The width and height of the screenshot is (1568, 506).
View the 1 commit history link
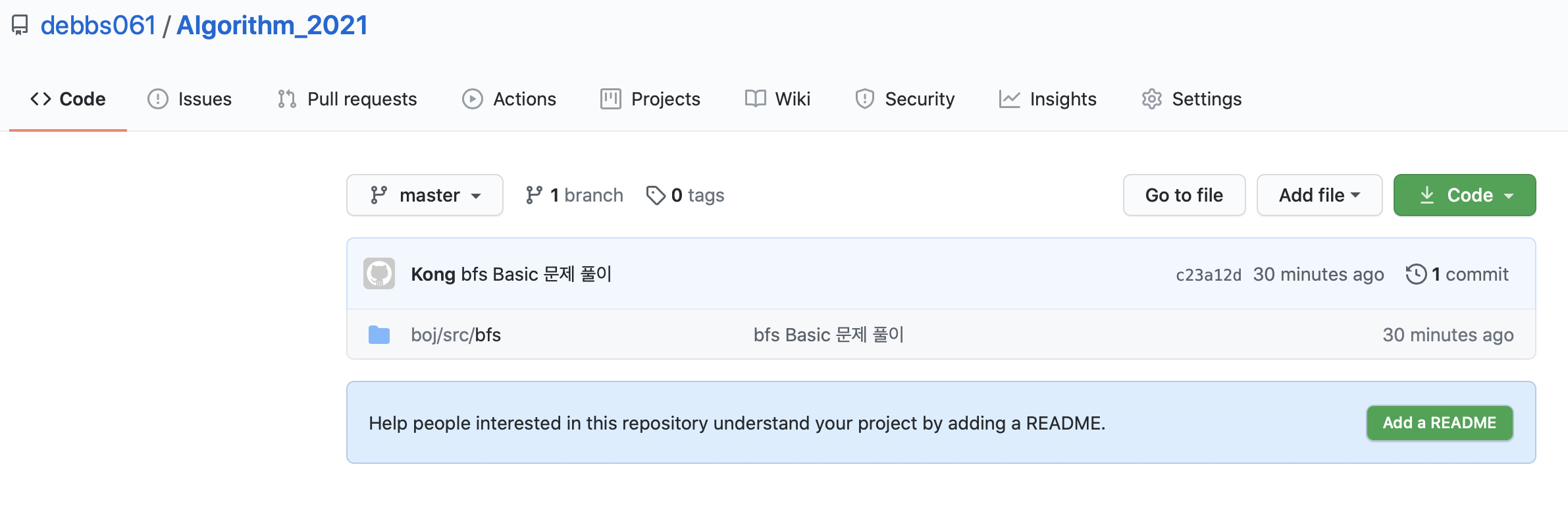1457,274
